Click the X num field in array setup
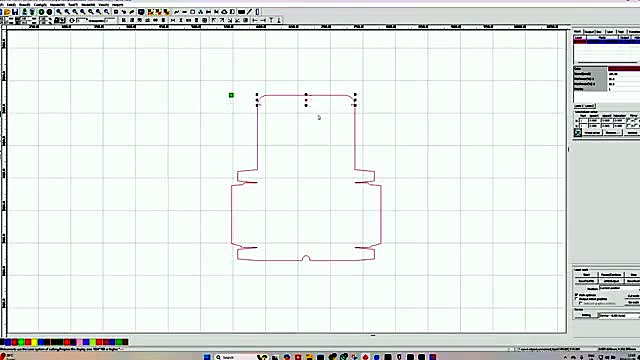 [584, 121]
